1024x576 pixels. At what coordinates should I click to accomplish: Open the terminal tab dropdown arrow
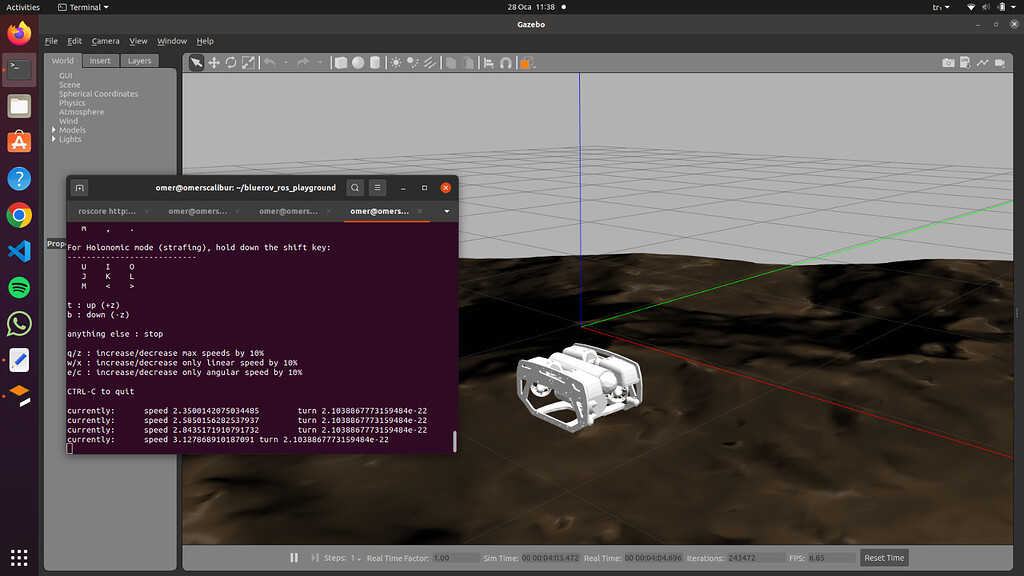coord(446,211)
